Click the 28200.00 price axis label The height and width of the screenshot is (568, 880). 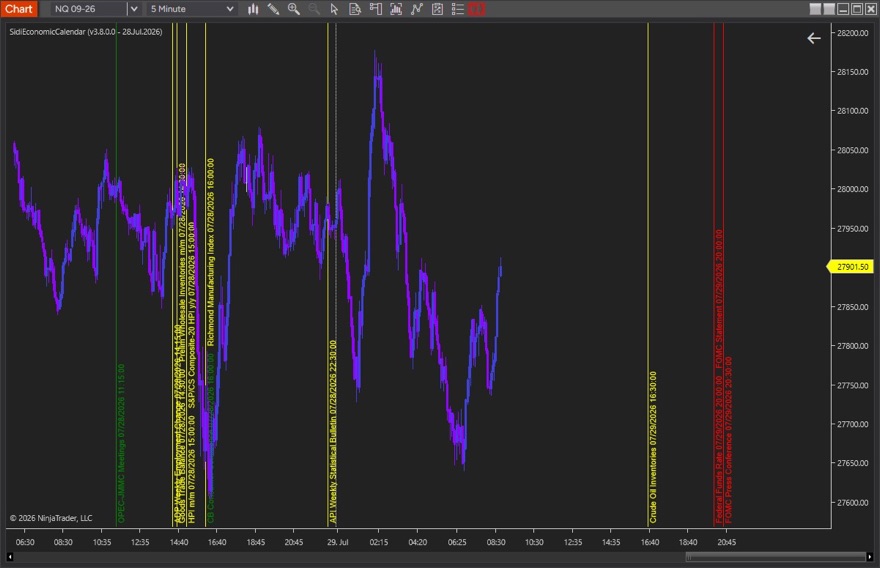click(x=852, y=33)
